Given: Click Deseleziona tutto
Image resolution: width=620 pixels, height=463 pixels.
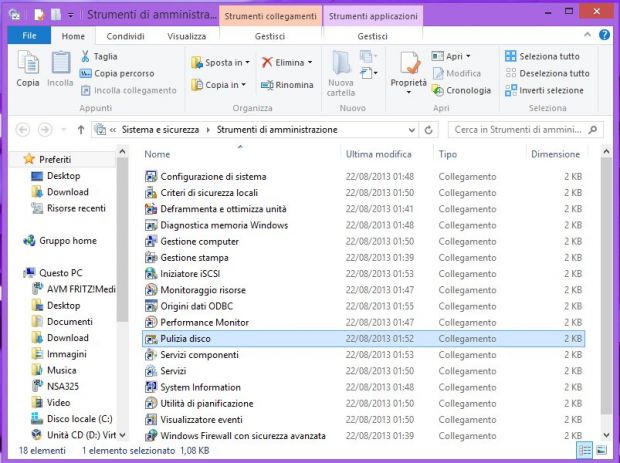Looking at the screenshot, I should tap(547, 74).
